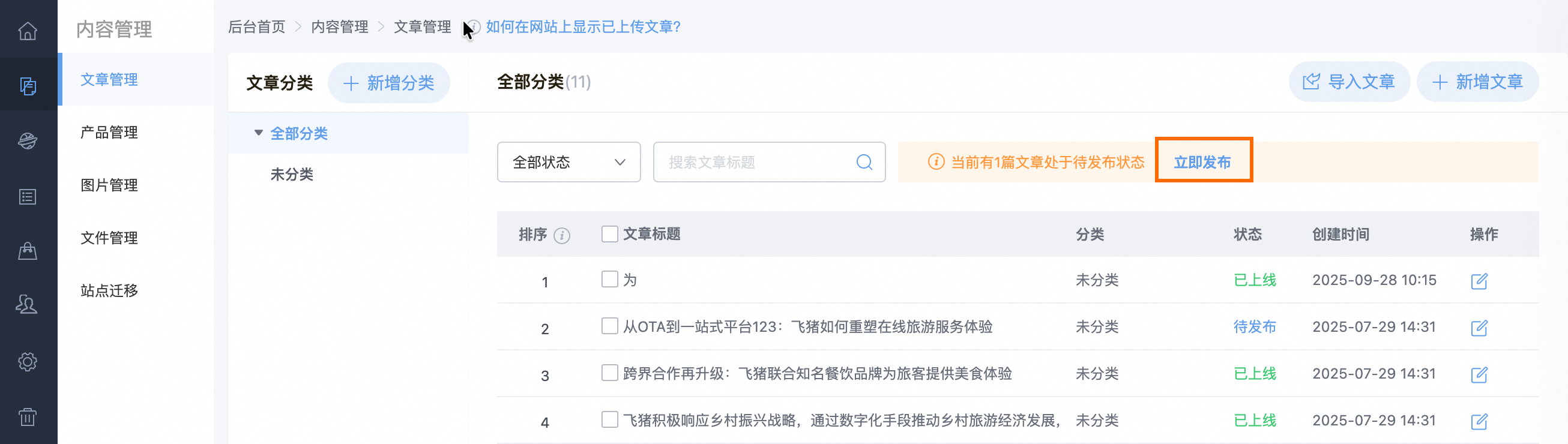Open the settings gear in sidebar
The width and height of the screenshot is (1568, 444).
(x=28, y=362)
